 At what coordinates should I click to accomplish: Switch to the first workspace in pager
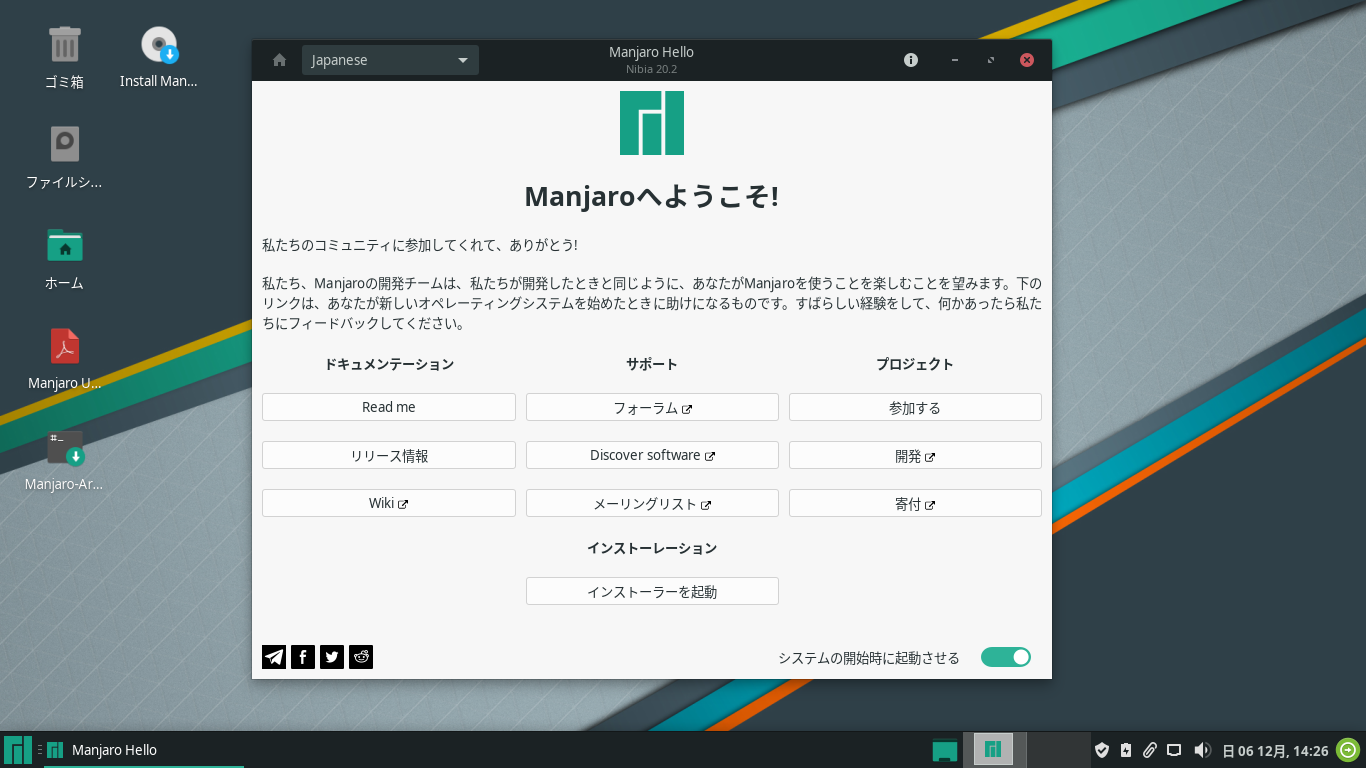(x=993, y=749)
